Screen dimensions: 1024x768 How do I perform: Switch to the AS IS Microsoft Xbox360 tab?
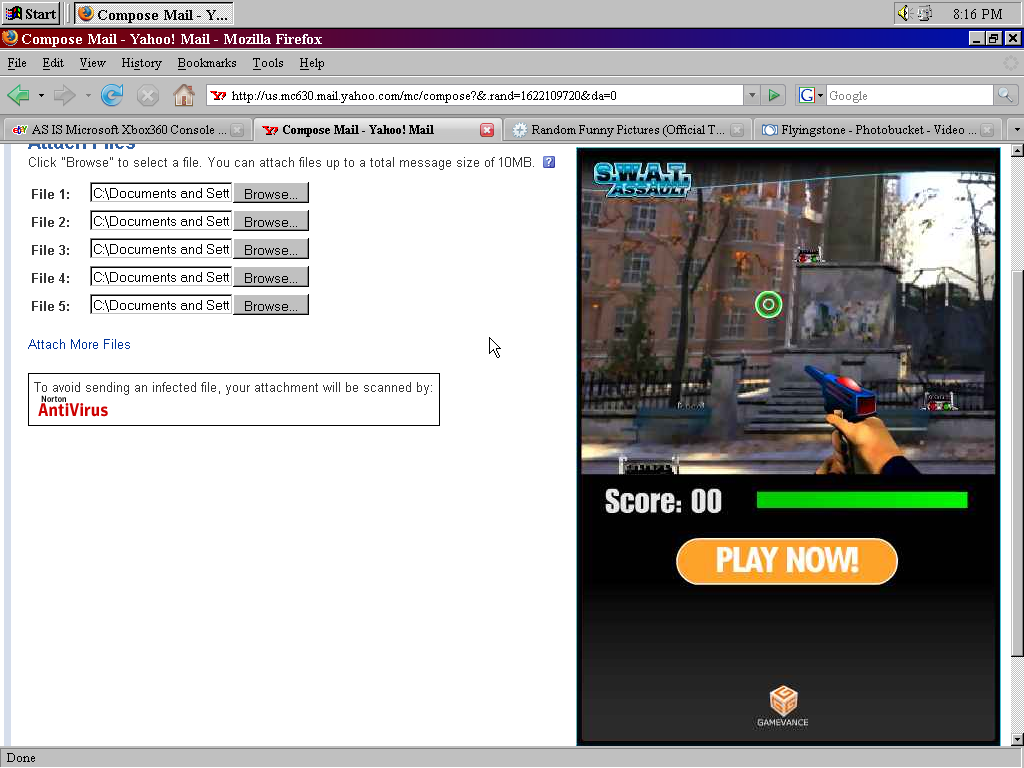click(x=127, y=130)
